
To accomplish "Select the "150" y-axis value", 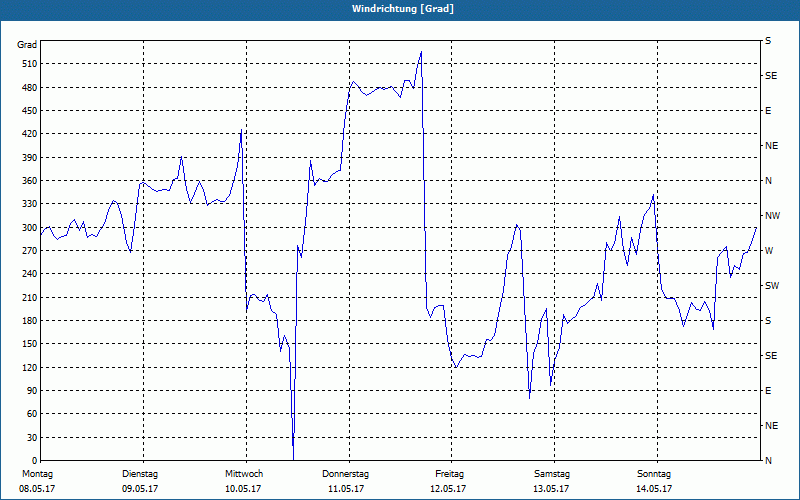I will click(30, 344).
